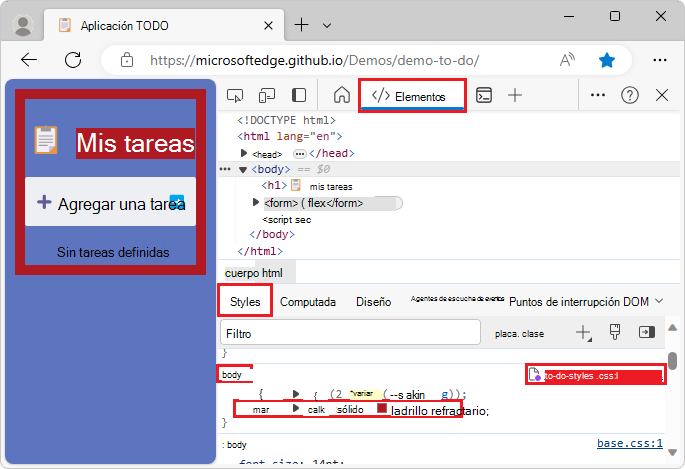Switch to the Styles tab
Viewport: 685px width, 469px height.
pos(245,301)
